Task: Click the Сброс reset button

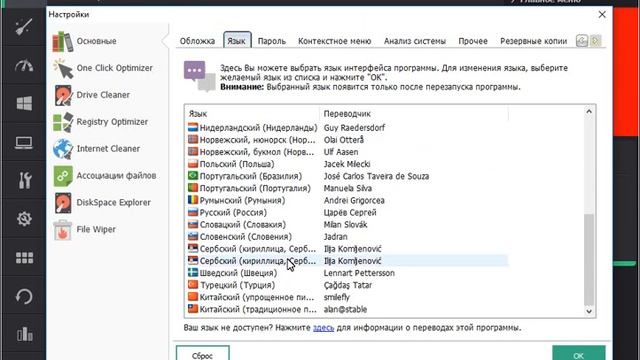Action: point(202,353)
